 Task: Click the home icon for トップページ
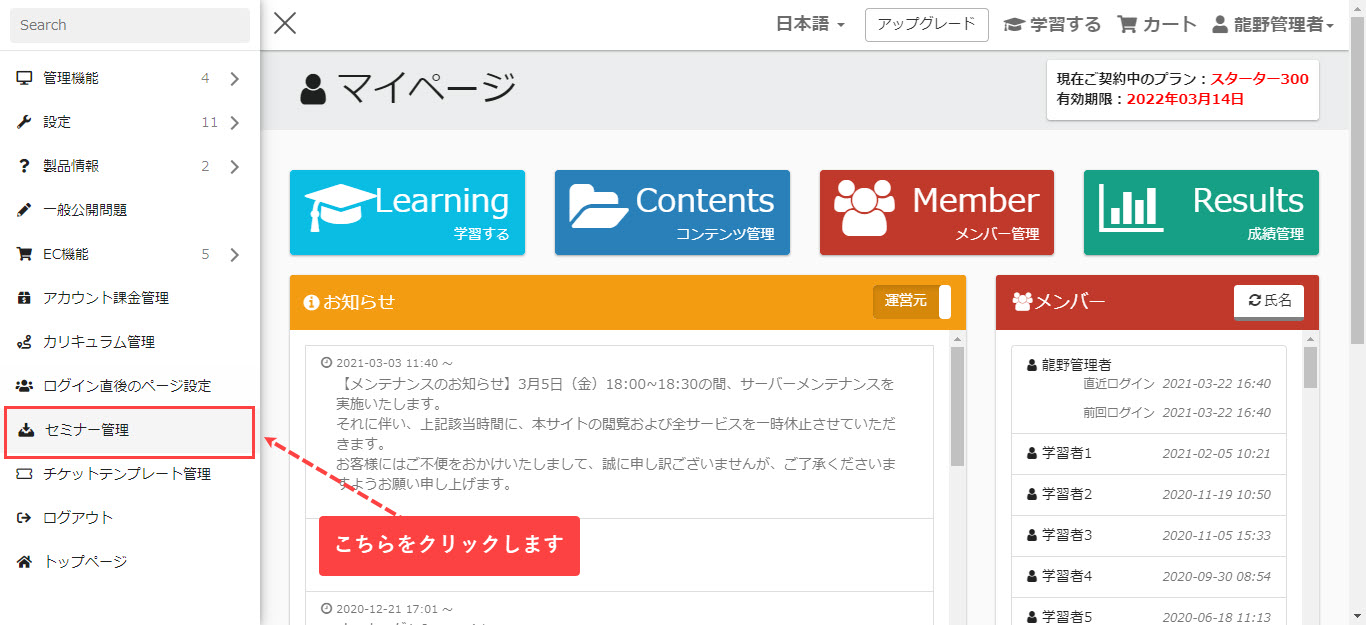tap(25, 562)
